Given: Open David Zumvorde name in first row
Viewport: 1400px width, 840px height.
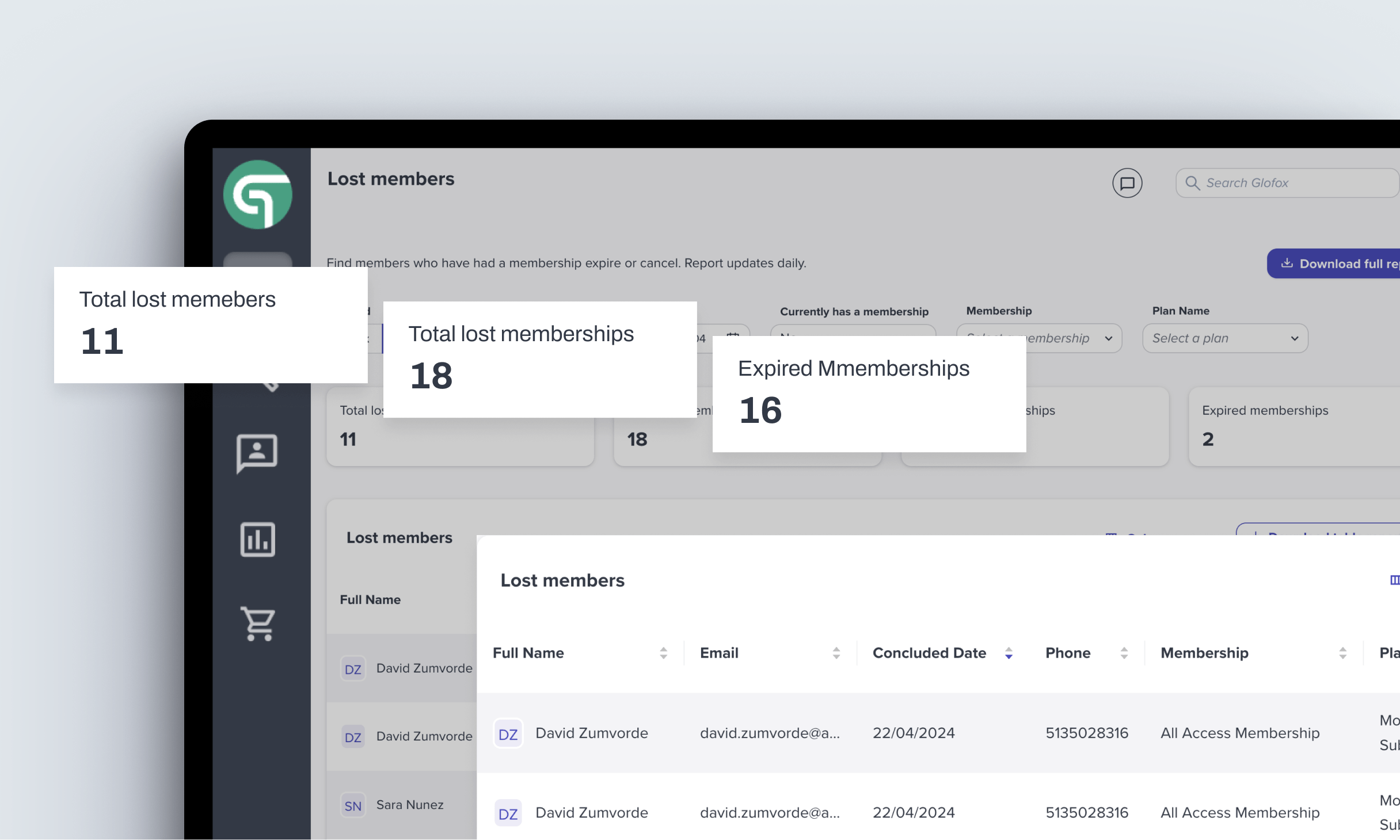Looking at the screenshot, I should [x=592, y=734].
